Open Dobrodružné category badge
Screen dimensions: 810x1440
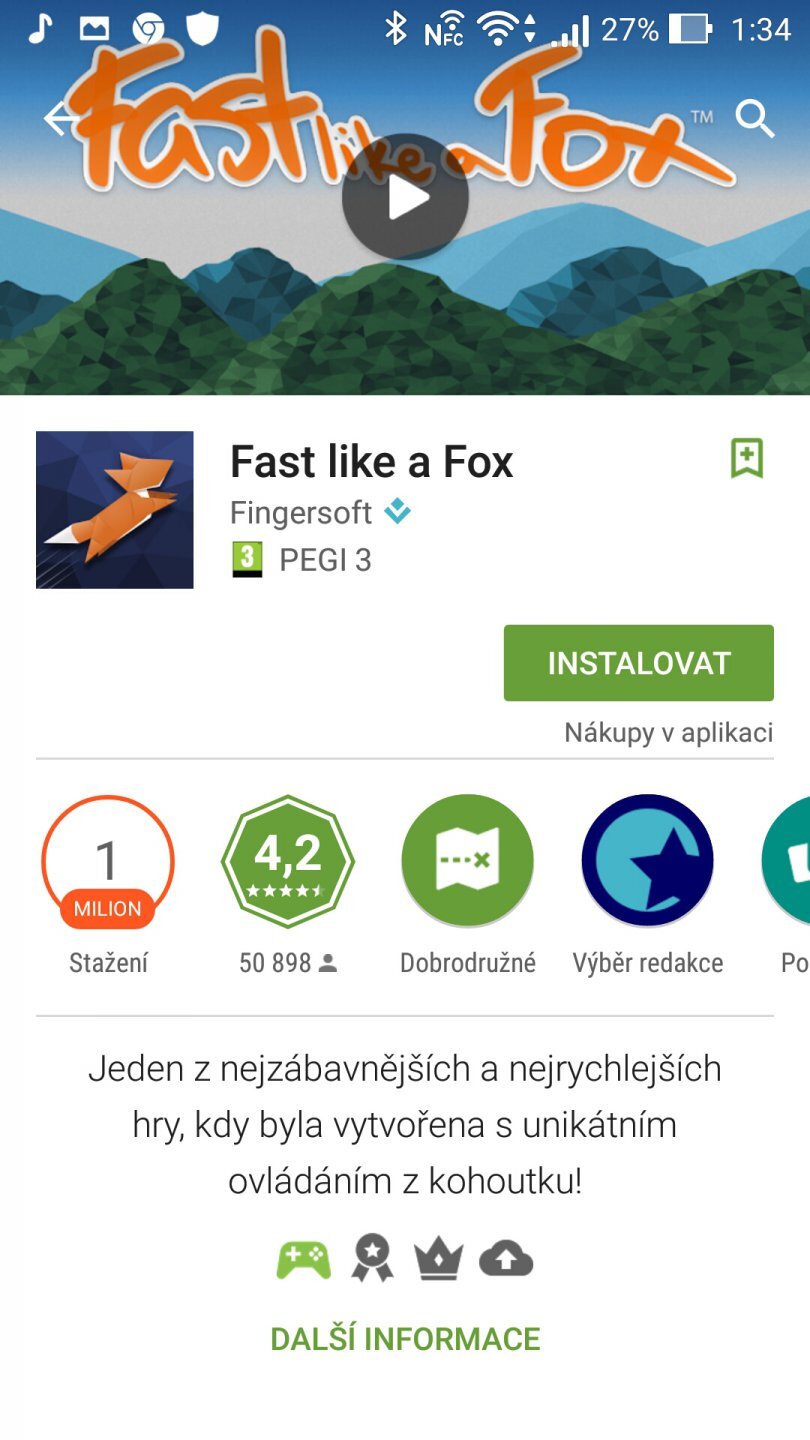point(468,861)
